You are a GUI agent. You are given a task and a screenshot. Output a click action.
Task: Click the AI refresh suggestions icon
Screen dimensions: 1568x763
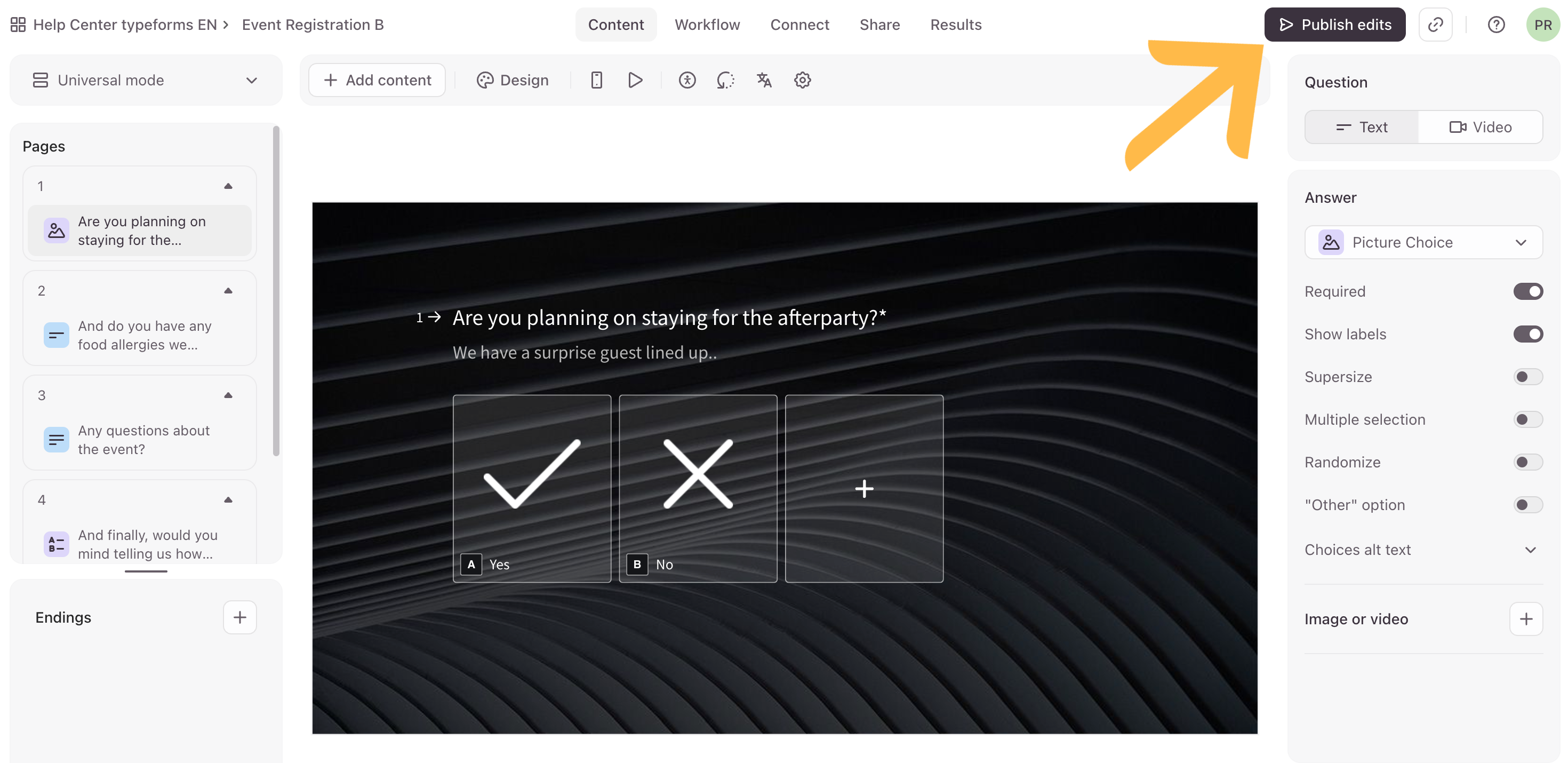click(725, 80)
